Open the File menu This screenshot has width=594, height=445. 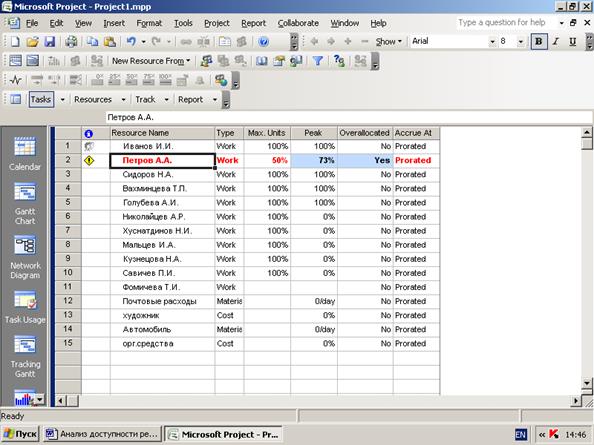32,23
